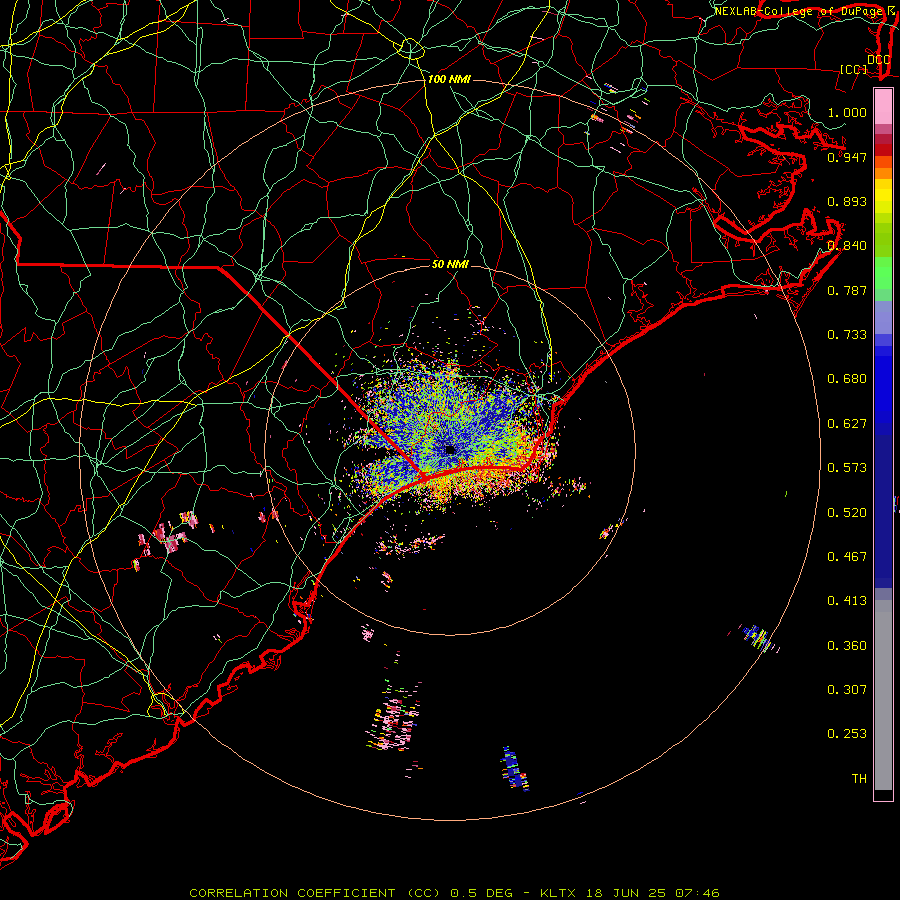Click the 0.573 scale value
The width and height of the screenshot is (900, 900).
[847, 468]
